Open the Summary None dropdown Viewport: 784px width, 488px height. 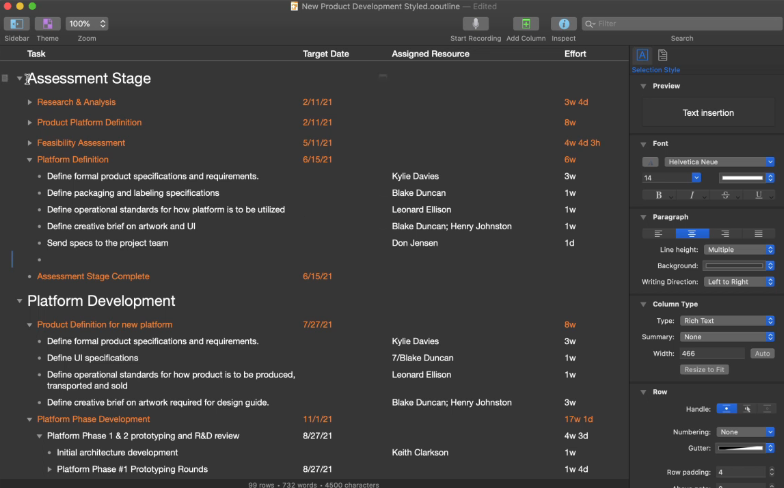click(727, 337)
